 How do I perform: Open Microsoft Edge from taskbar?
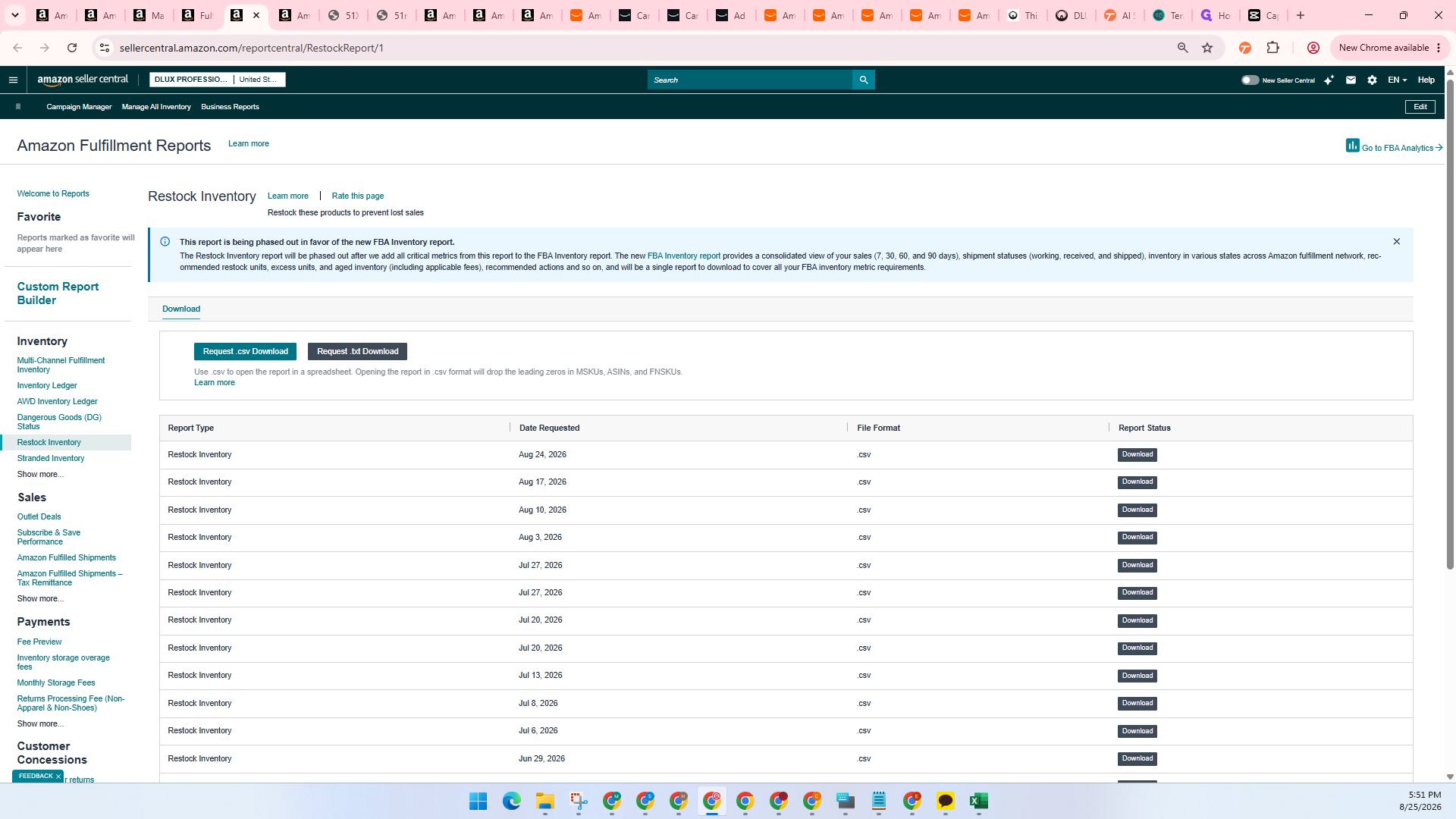click(x=511, y=801)
